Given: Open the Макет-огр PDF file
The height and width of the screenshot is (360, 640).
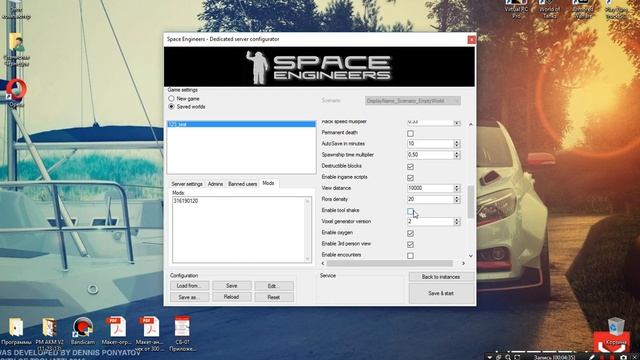Looking at the screenshot, I should point(116,331).
